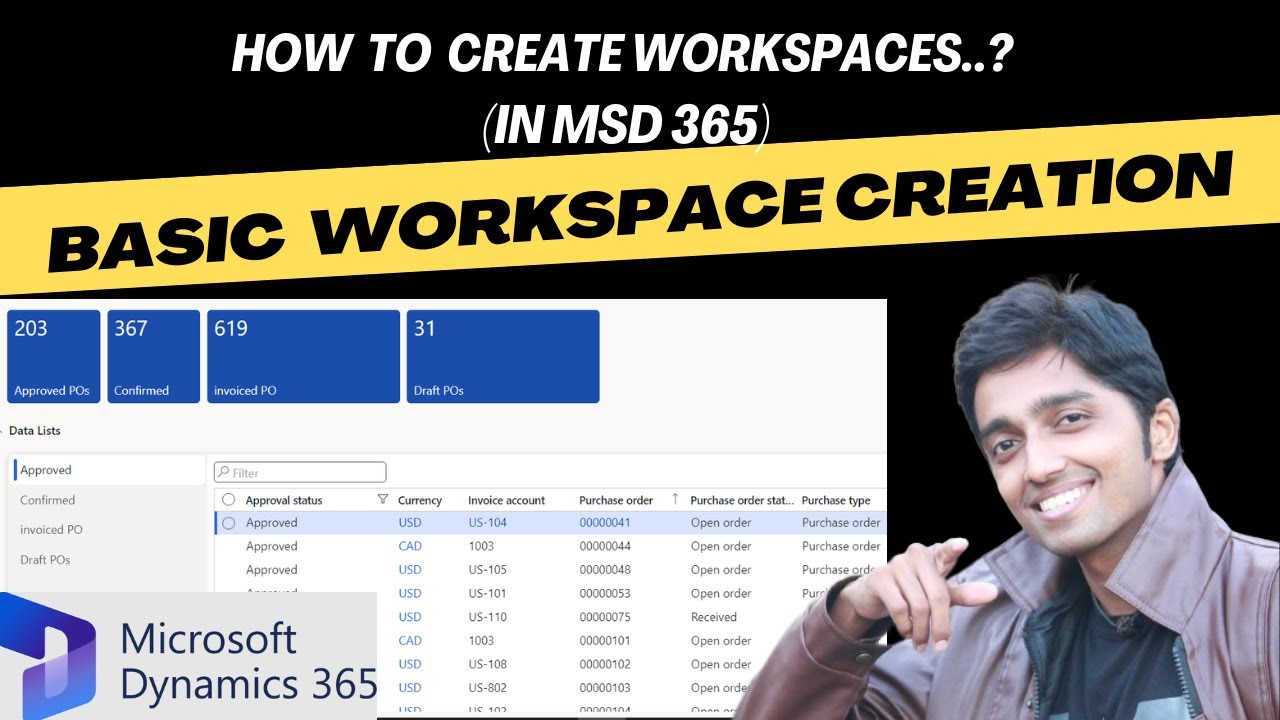Viewport: 1280px width, 720px height.
Task: Open the 619 invoiced PO tile
Action: 303,356
